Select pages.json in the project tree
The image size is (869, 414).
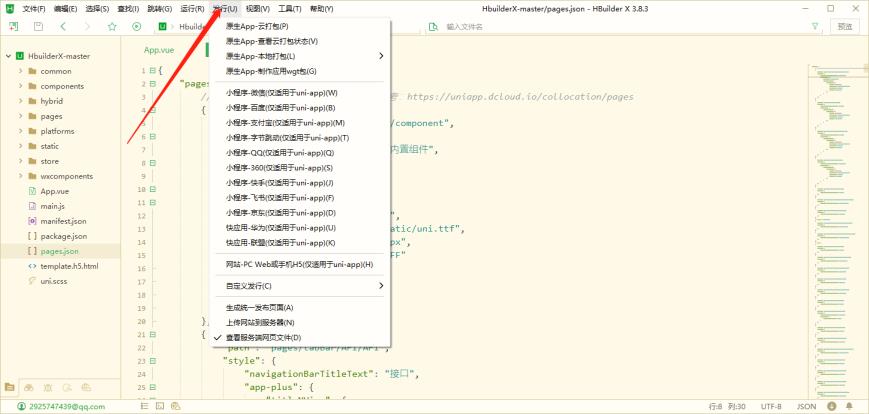point(60,251)
